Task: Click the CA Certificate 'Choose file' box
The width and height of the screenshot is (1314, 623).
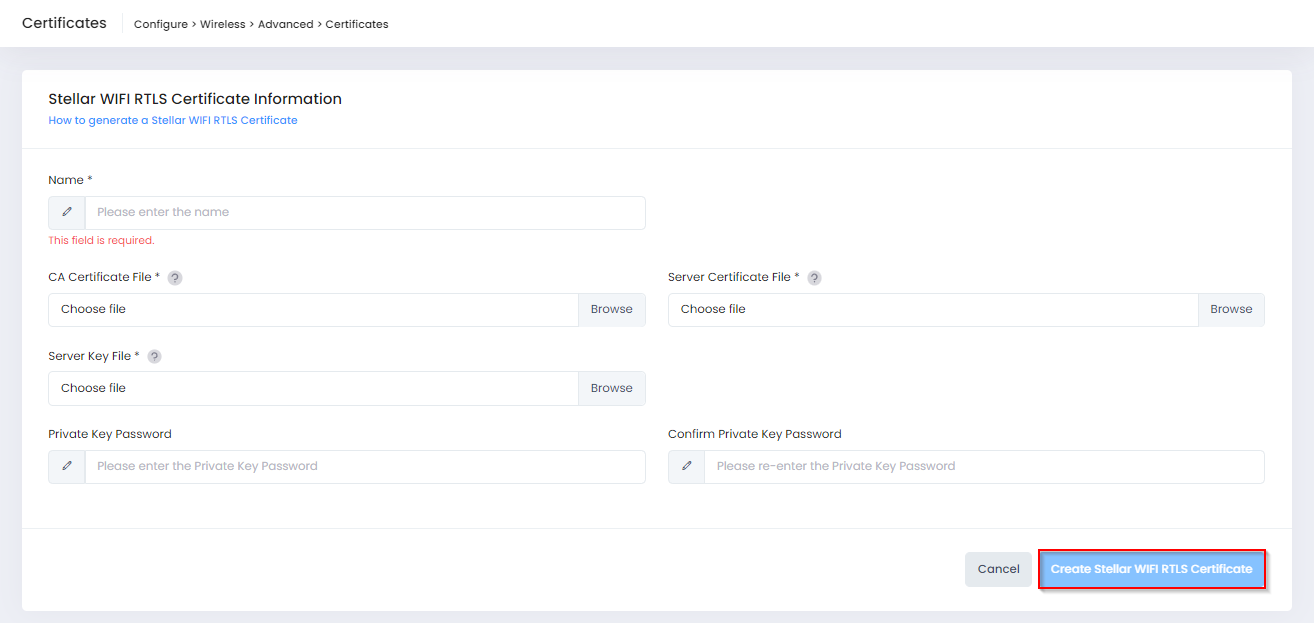Action: 313,309
